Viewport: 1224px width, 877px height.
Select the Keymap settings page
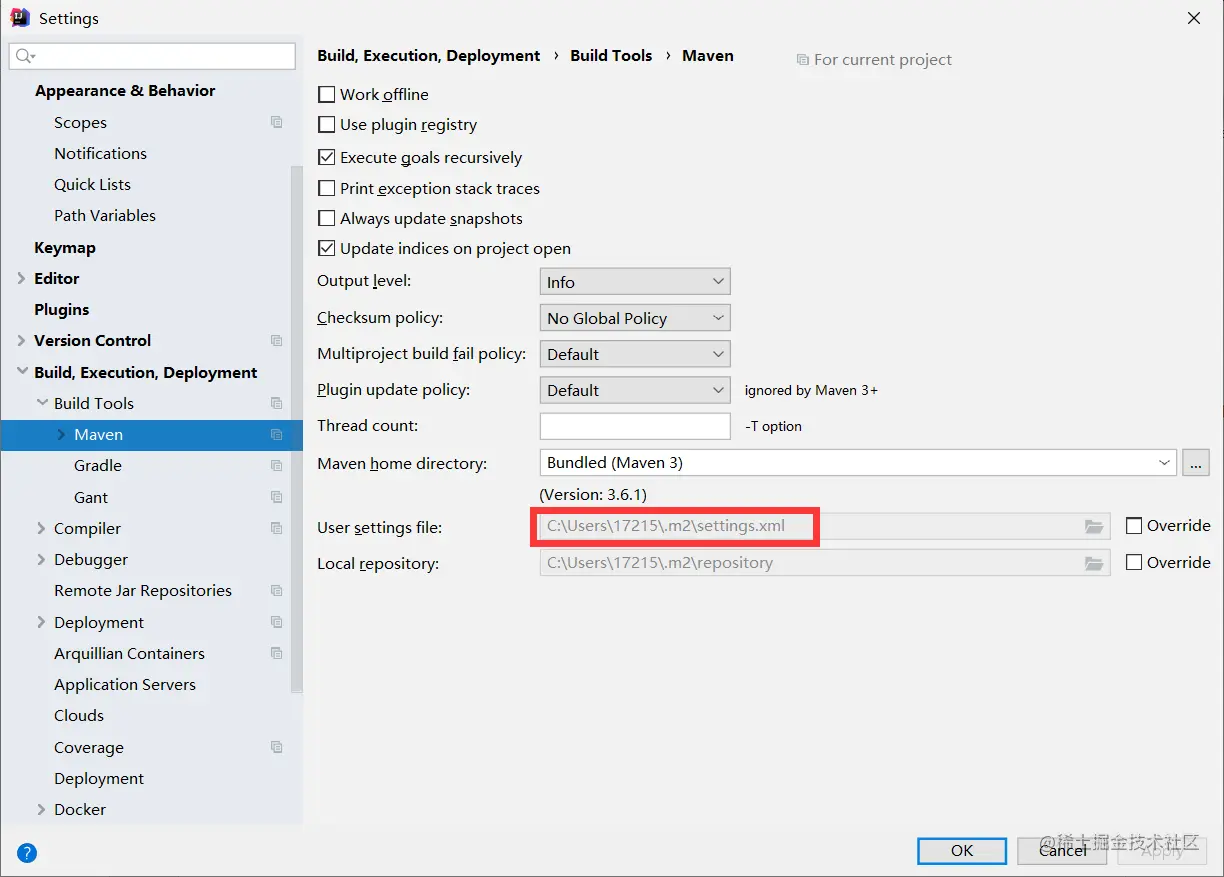coord(65,248)
